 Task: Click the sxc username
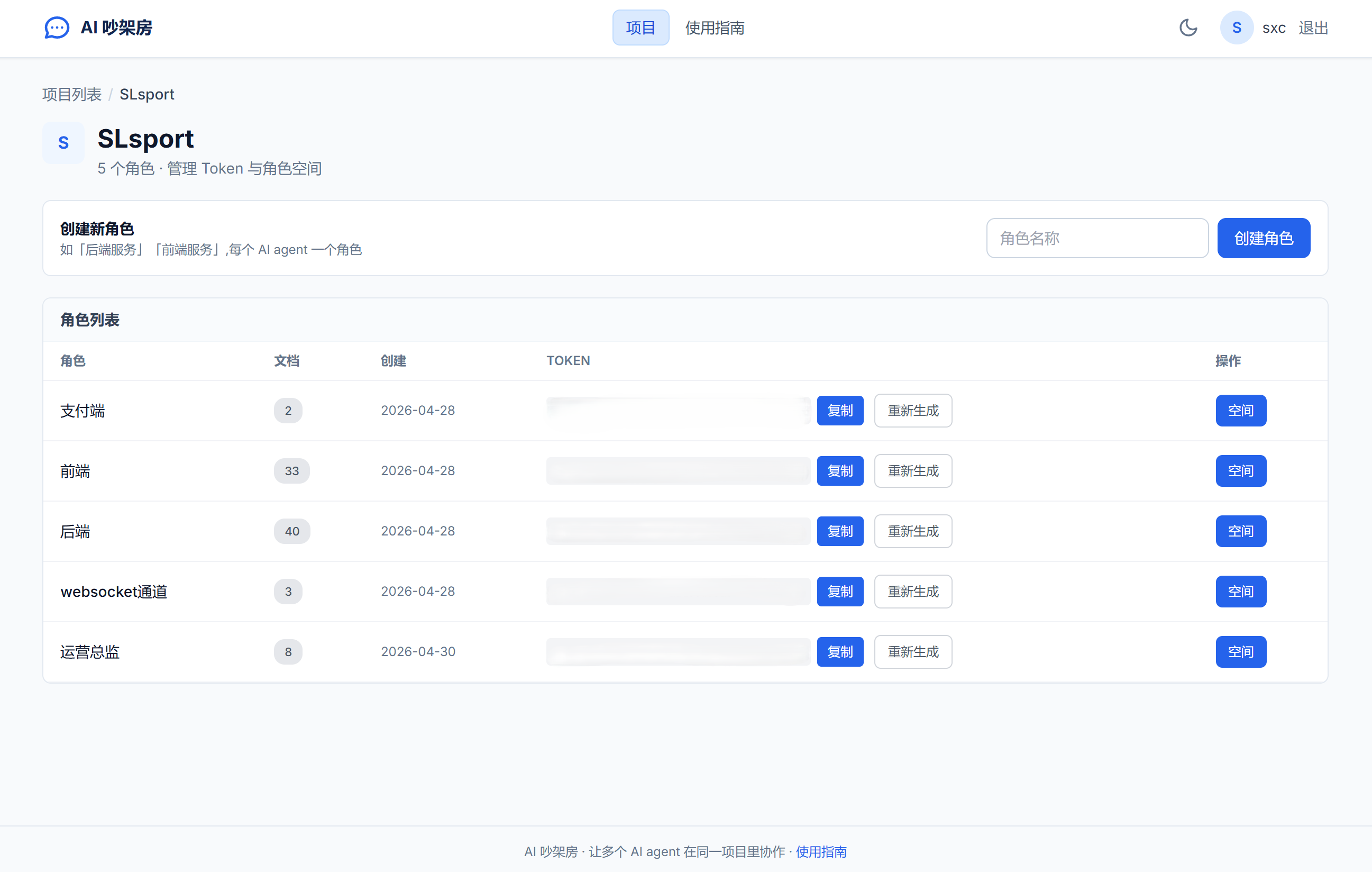click(x=1274, y=28)
